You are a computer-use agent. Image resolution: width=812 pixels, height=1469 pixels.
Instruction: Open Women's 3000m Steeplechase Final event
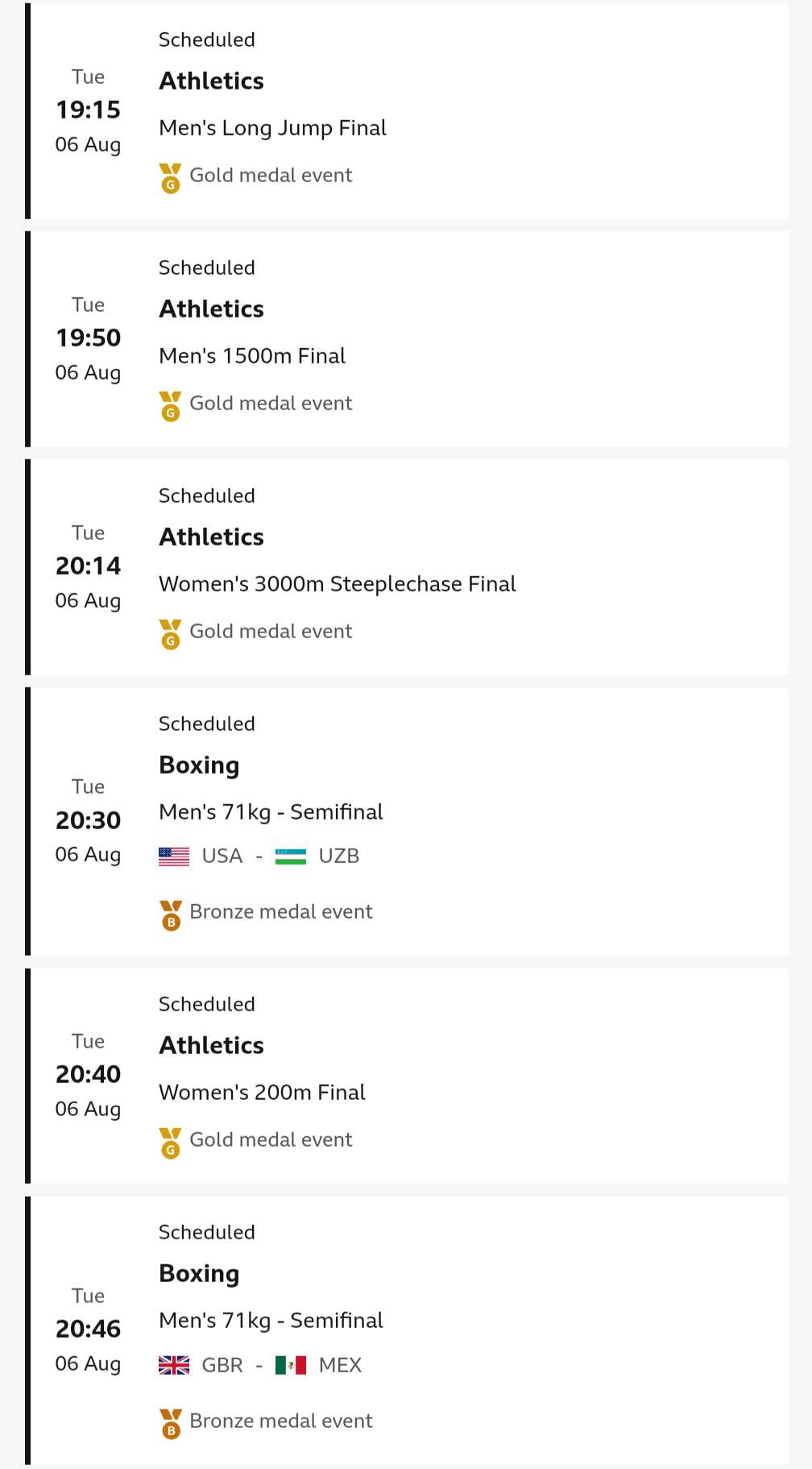(337, 584)
